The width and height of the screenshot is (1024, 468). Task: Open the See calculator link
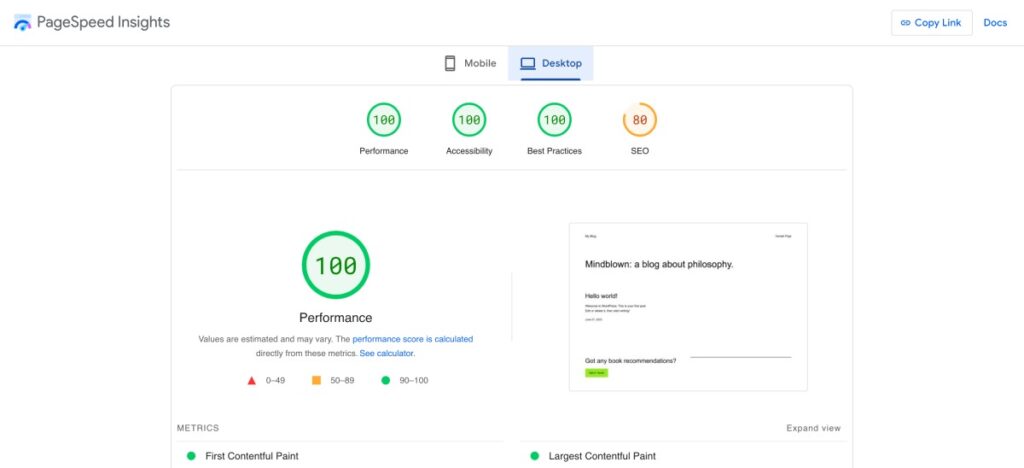(x=386, y=353)
